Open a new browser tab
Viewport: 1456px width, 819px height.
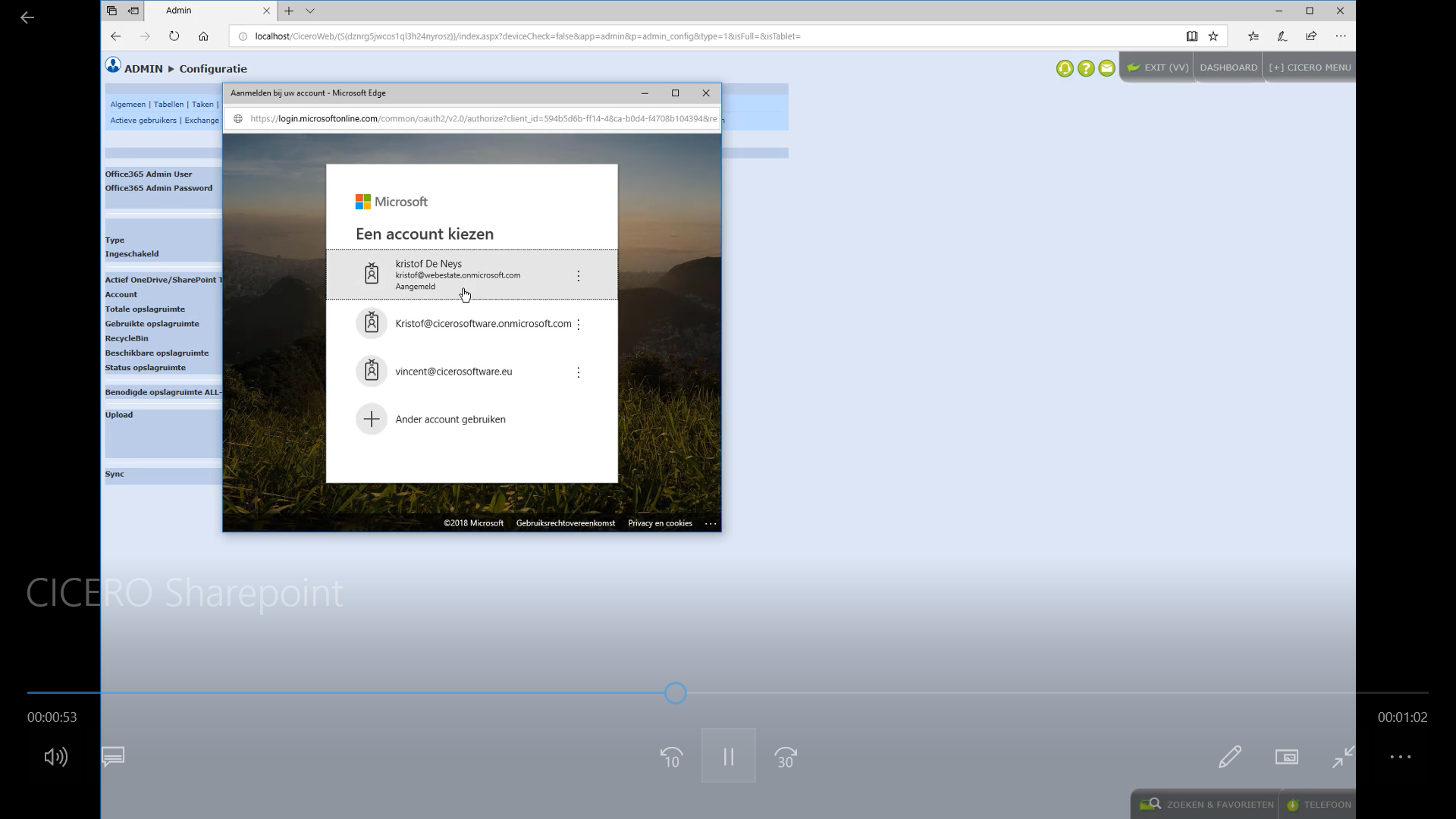pos(289,11)
